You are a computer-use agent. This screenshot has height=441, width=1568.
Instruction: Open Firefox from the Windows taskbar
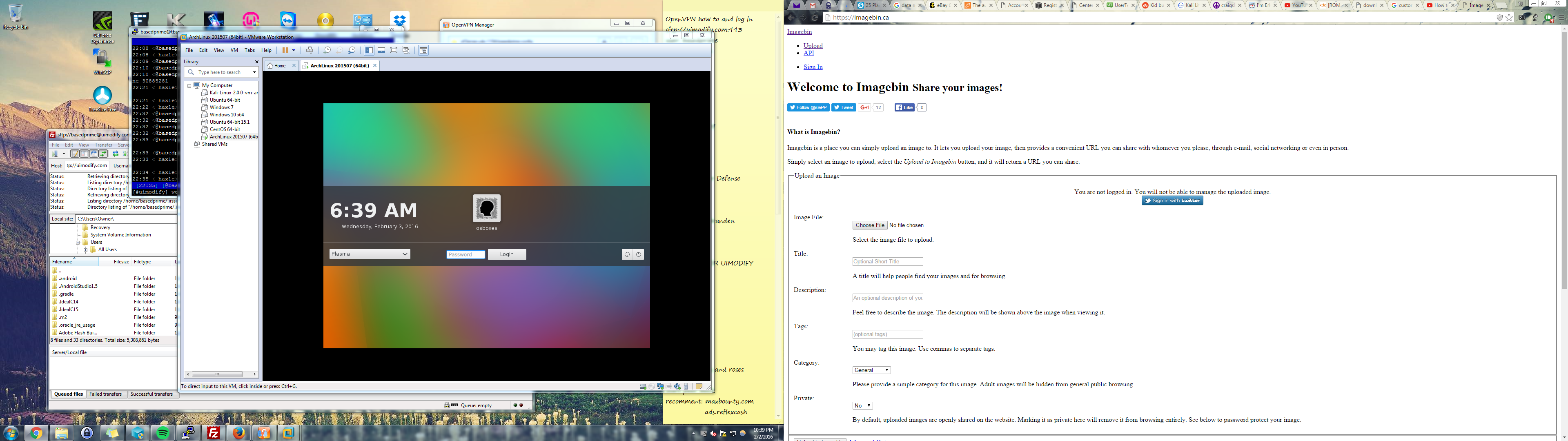tap(238, 433)
